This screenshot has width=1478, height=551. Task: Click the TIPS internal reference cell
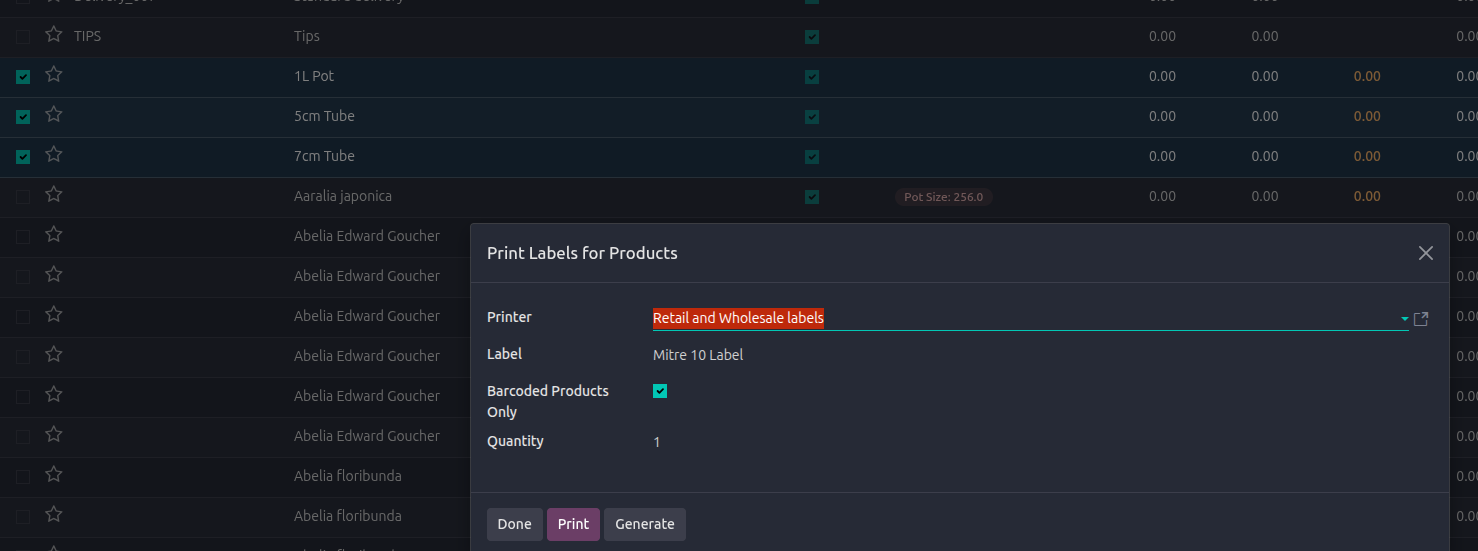[88, 36]
